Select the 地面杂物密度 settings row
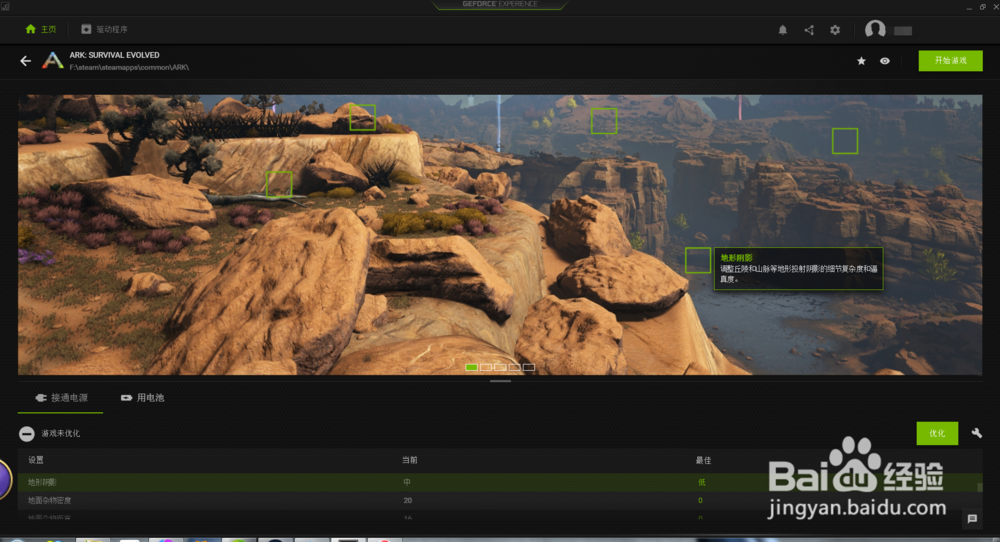The image size is (1000, 542). tap(499, 501)
